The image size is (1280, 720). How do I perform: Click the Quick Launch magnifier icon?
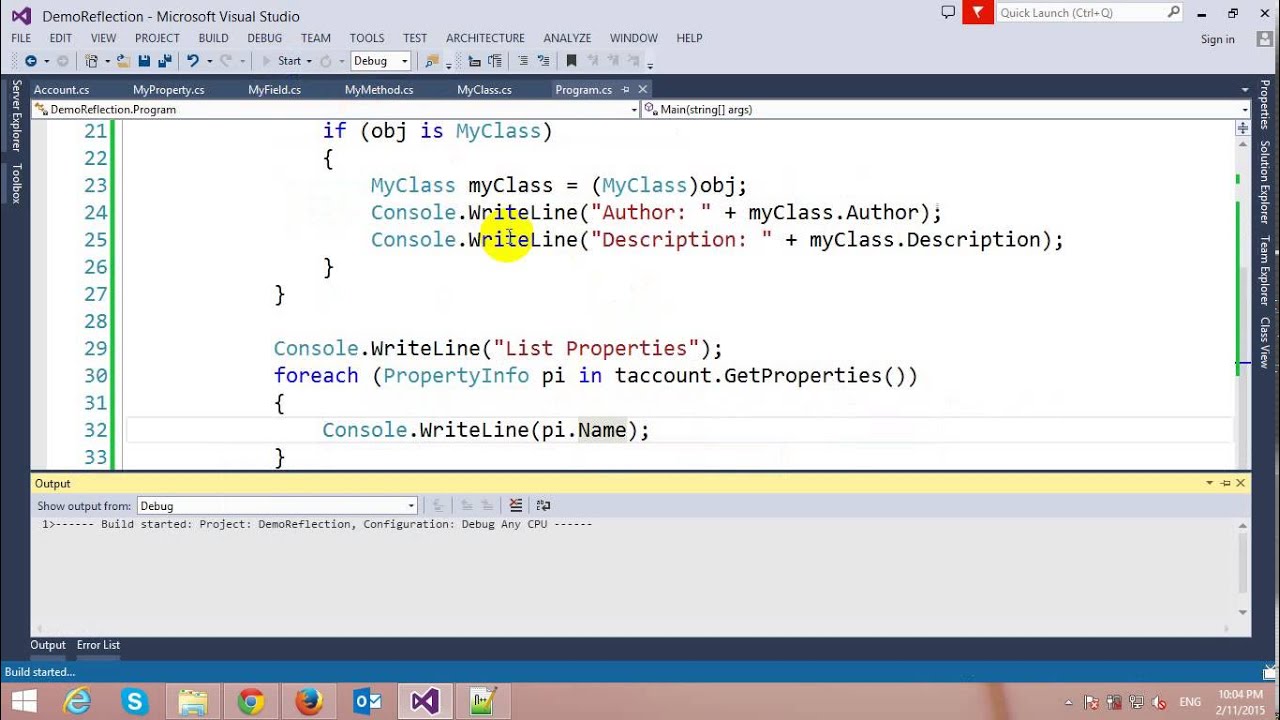coord(1173,13)
